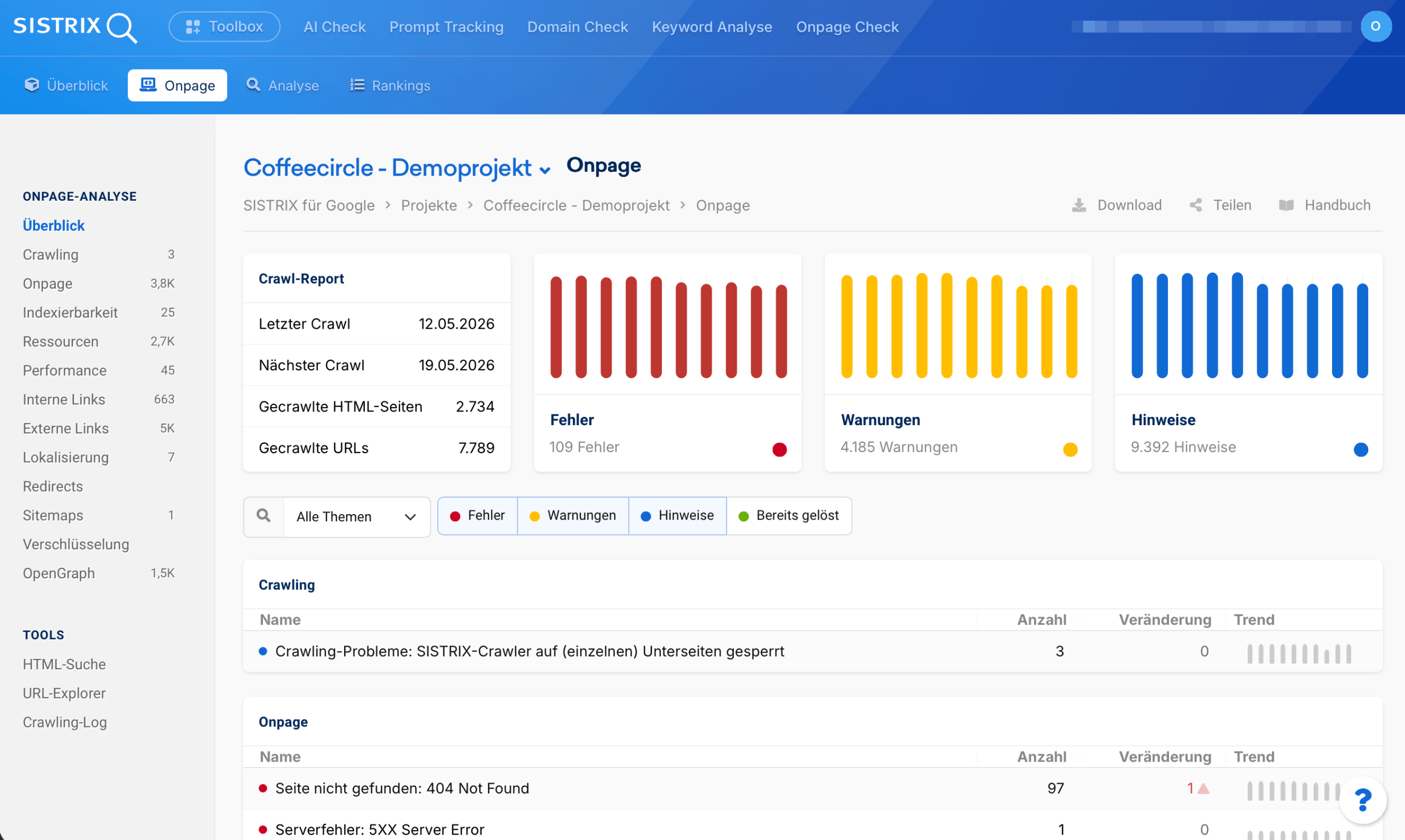The width and height of the screenshot is (1405, 840).
Task: Click the Teilen share icon
Action: click(x=1195, y=205)
